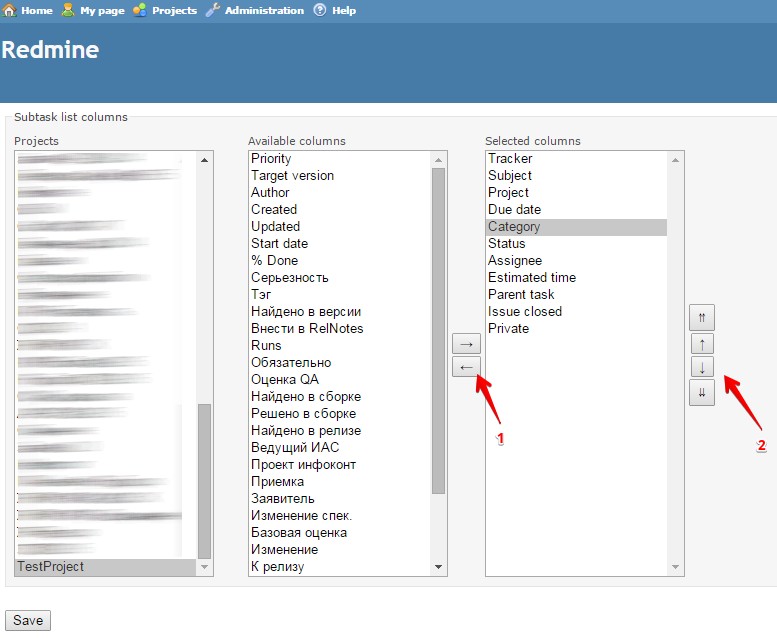Image resolution: width=777 pixels, height=638 pixels.
Task: Select Базовая оценка column
Action: coord(340,532)
